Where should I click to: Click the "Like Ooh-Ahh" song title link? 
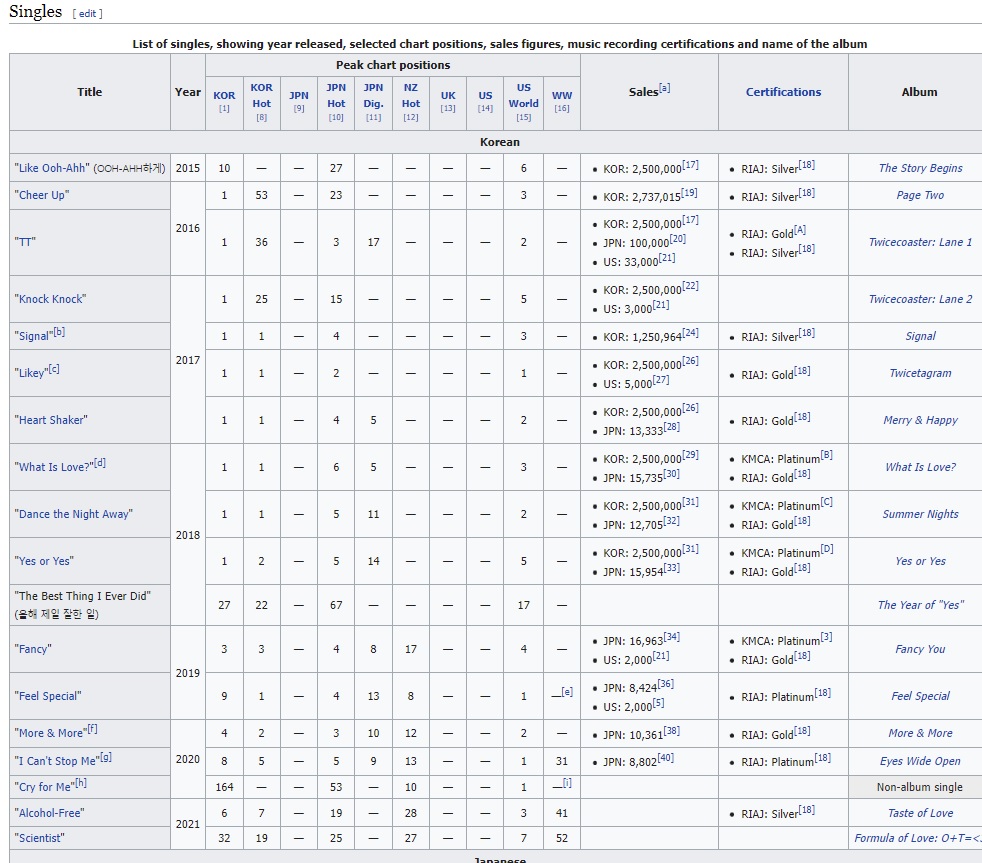coord(52,168)
